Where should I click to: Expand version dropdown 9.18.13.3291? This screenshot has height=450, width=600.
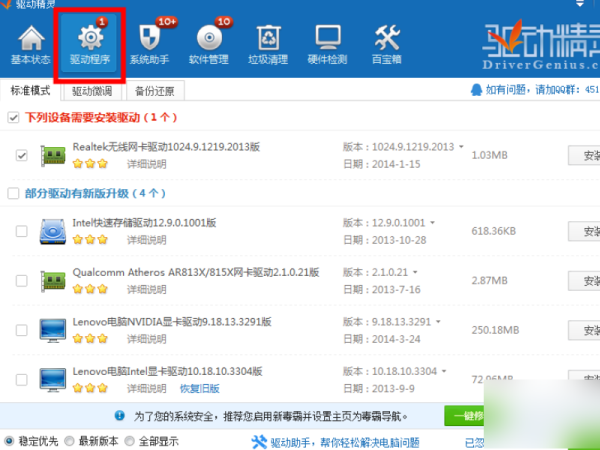pos(438,321)
